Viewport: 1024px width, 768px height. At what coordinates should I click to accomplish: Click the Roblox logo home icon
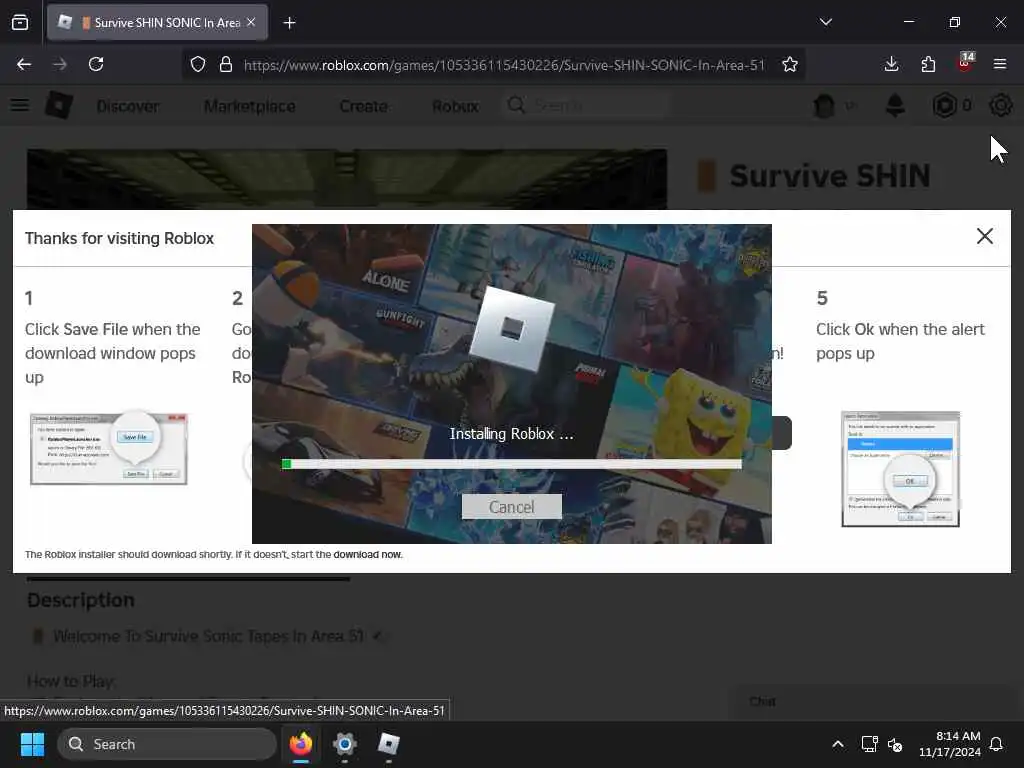click(59, 105)
